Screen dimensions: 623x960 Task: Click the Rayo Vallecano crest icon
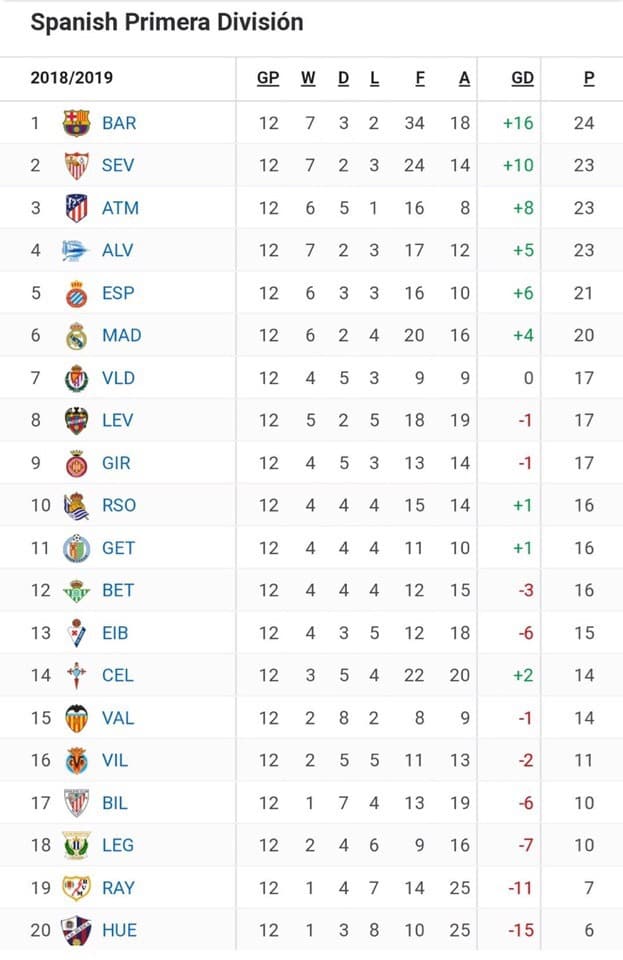click(76, 888)
